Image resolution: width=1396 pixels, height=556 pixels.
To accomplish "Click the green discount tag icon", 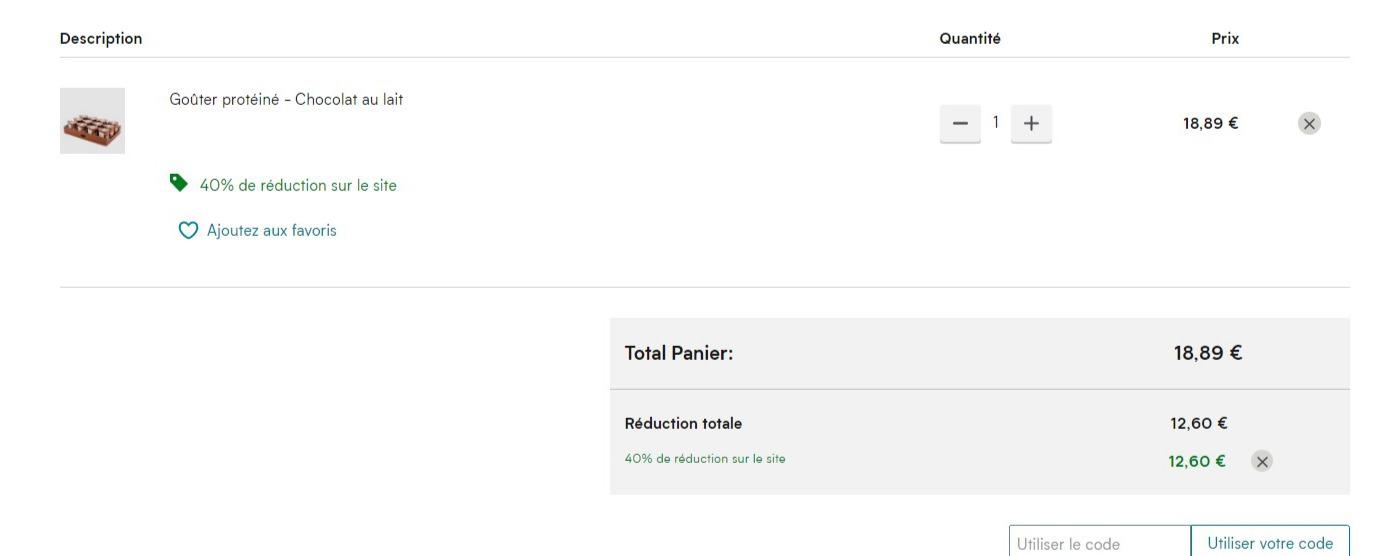I will [x=179, y=182].
